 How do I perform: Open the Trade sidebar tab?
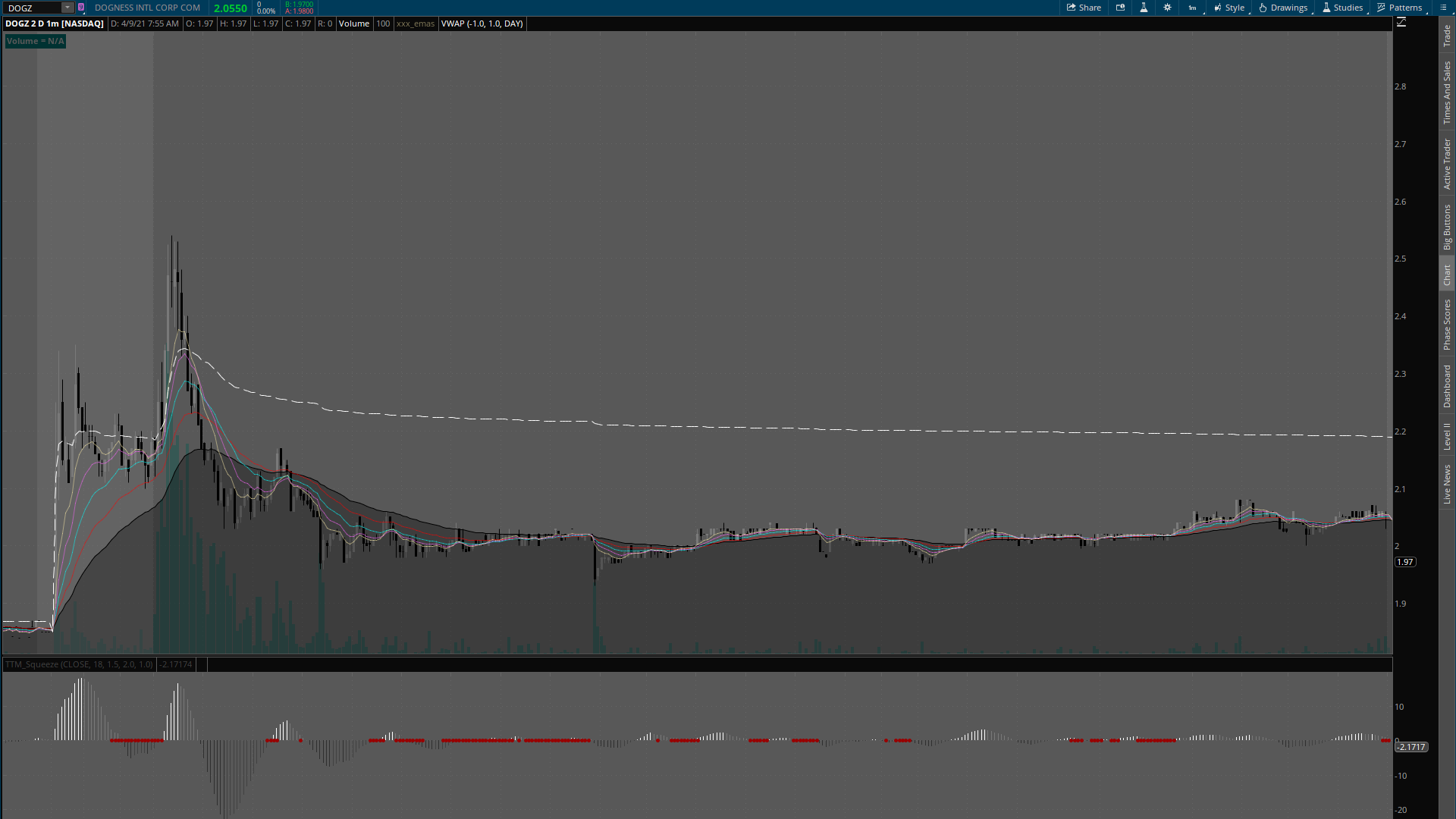pos(1447,36)
